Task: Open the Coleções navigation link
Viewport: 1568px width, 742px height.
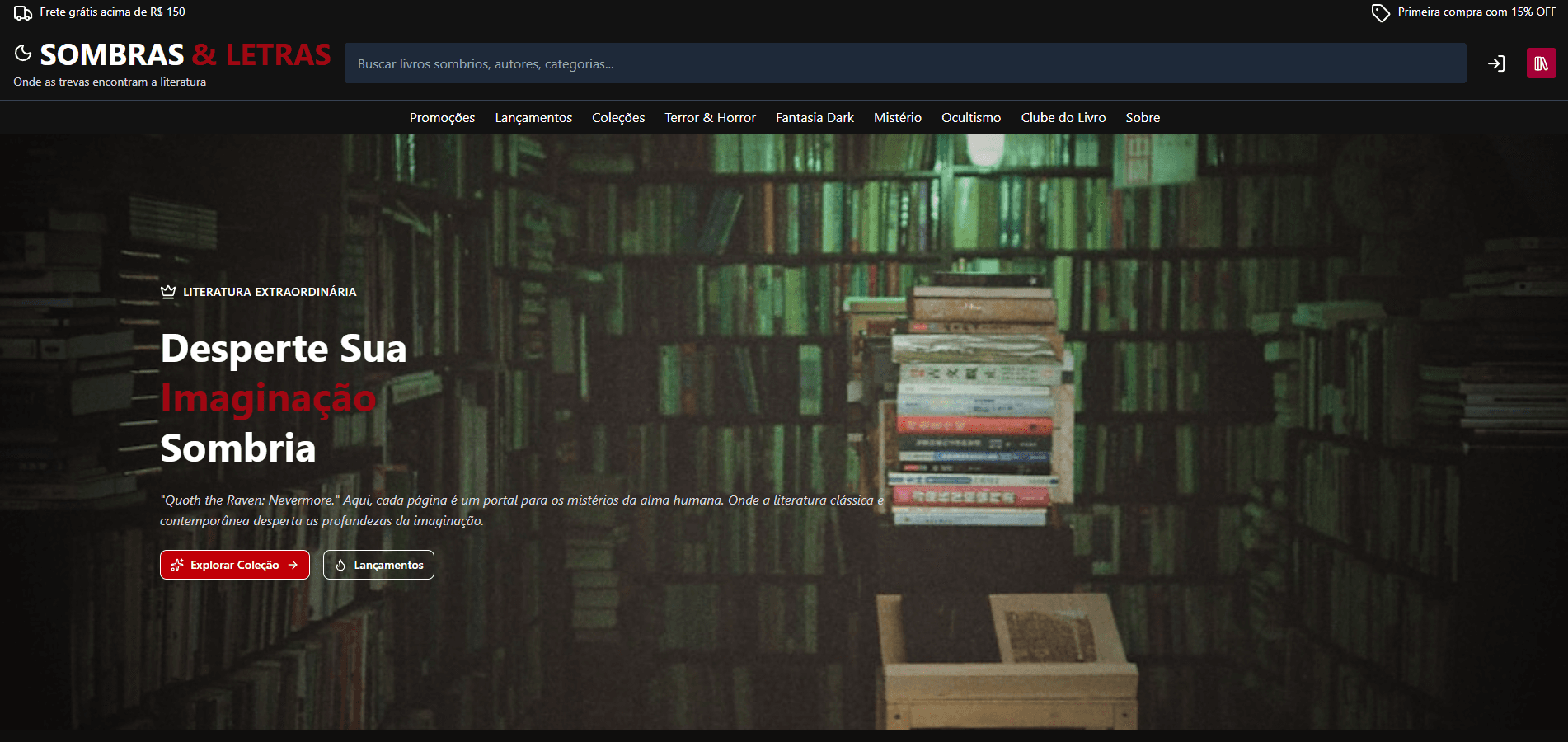Action: click(618, 118)
